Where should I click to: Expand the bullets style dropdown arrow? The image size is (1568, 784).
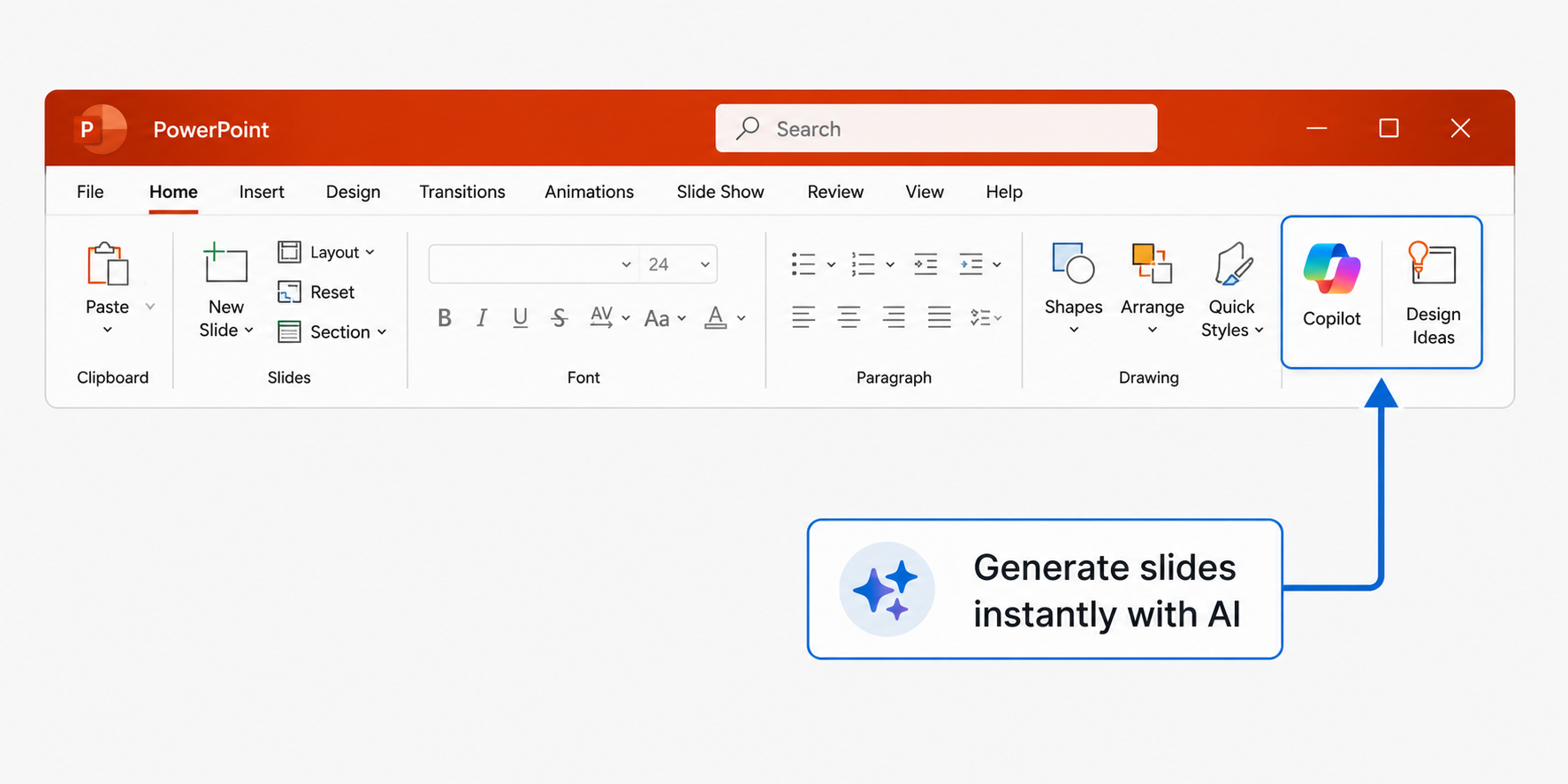pyautogui.click(x=831, y=264)
